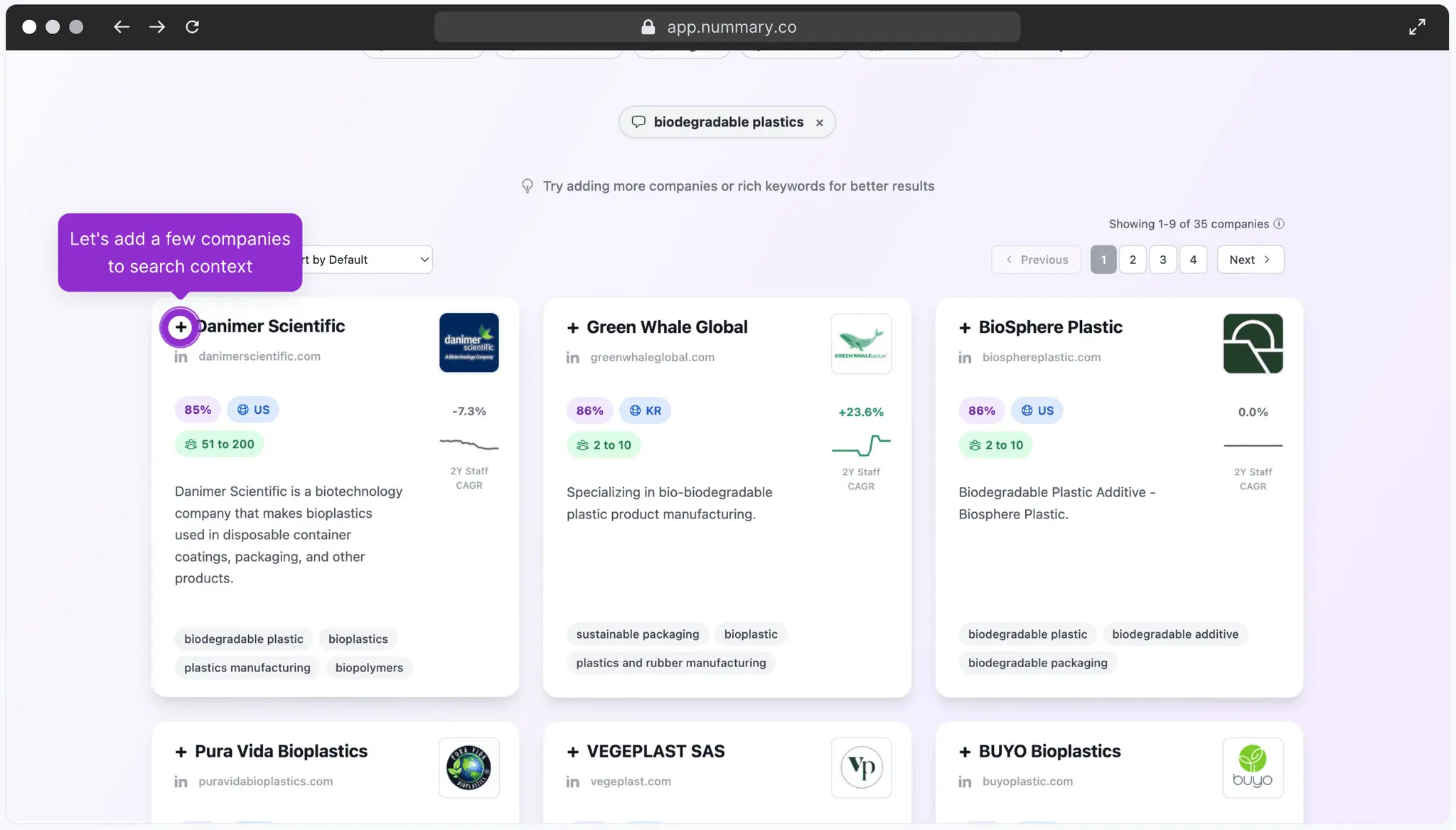Screen dimensions: 1456x830
Task: Open vegeplast.com link
Action: [x=630, y=782]
